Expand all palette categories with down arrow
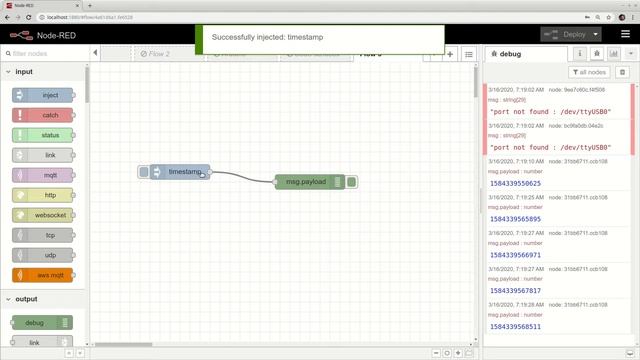This screenshot has width=640, height=360. (x=80, y=353)
